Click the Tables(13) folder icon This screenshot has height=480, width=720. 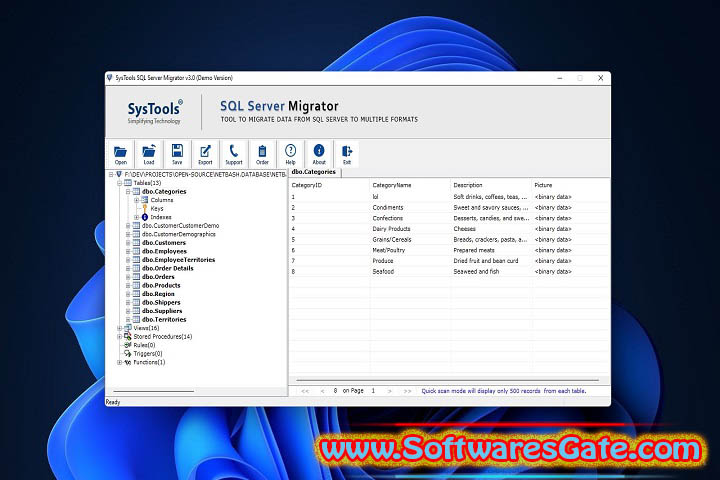[x=128, y=183]
